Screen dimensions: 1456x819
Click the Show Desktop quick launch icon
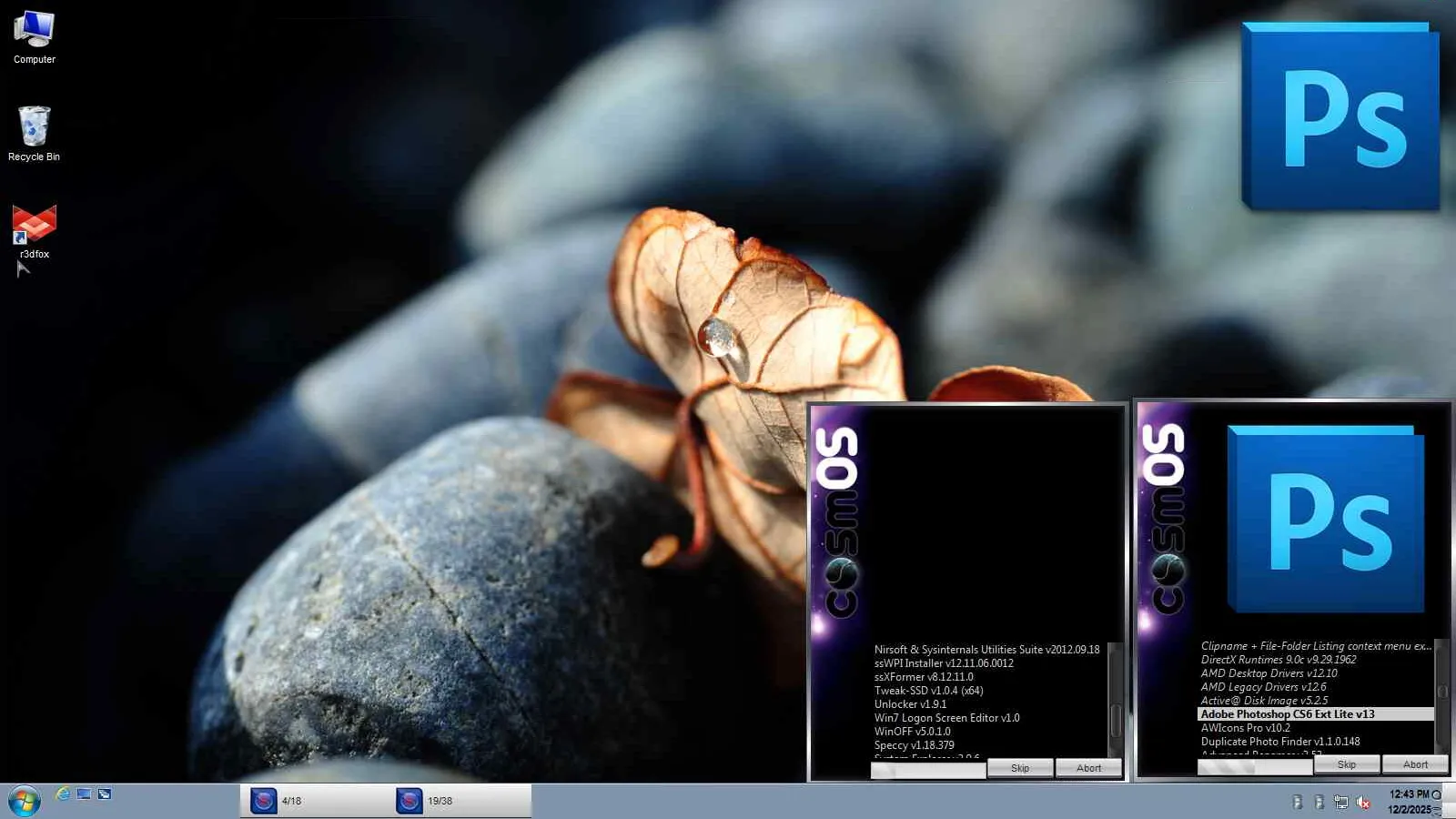click(84, 794)
